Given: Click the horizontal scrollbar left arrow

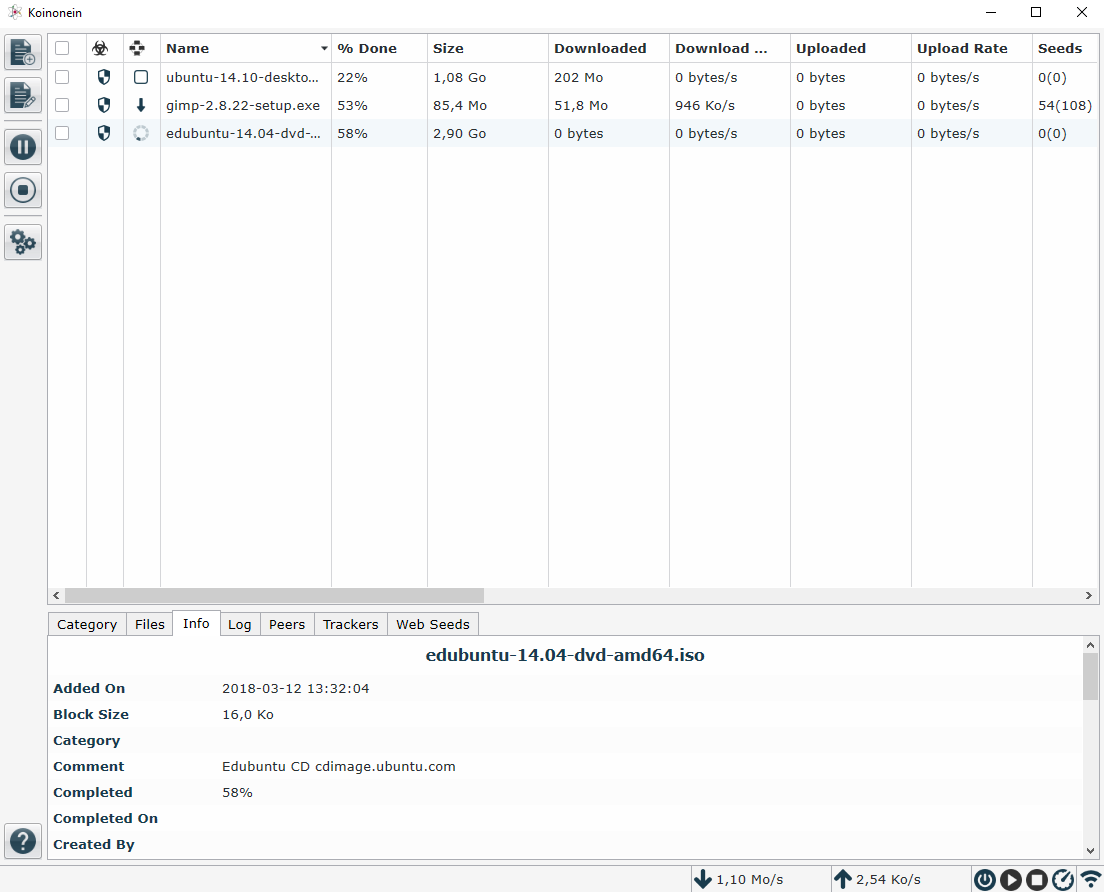Looking at the screenshot, I should click(x=56, y=596).
